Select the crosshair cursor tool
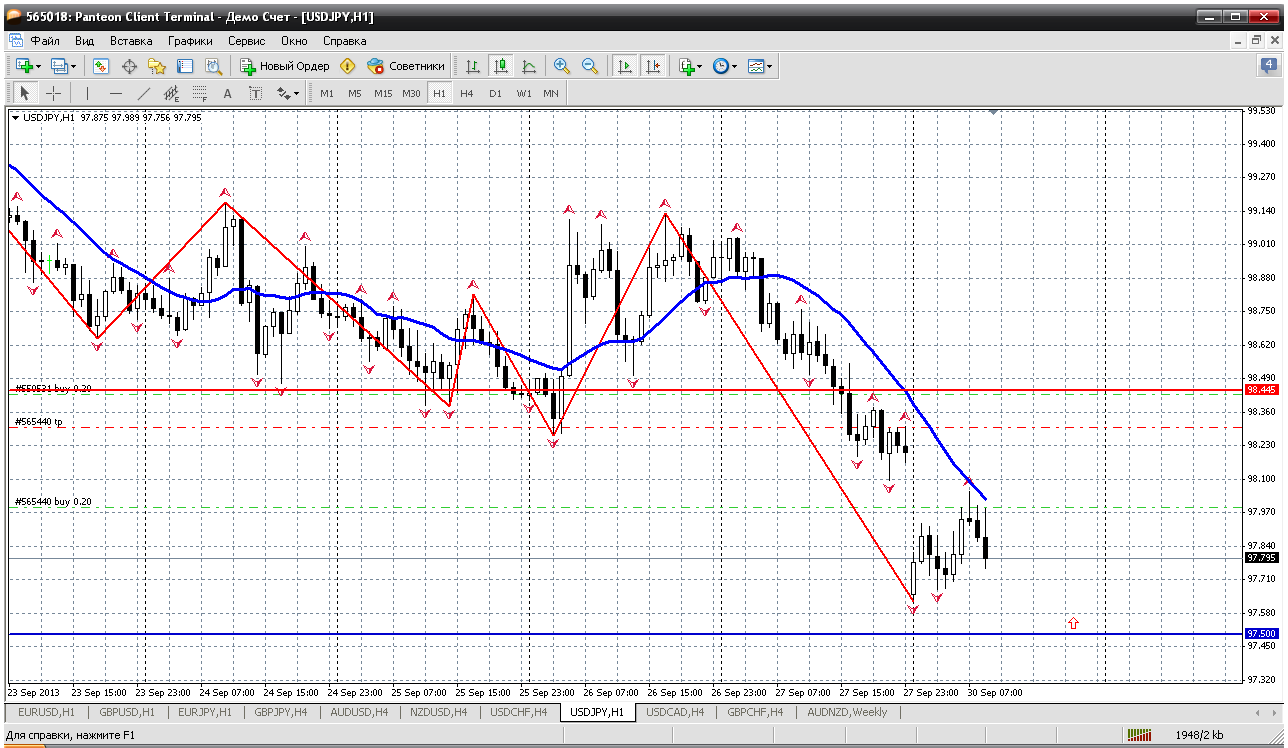The image size is (1288, 748). 53,93
